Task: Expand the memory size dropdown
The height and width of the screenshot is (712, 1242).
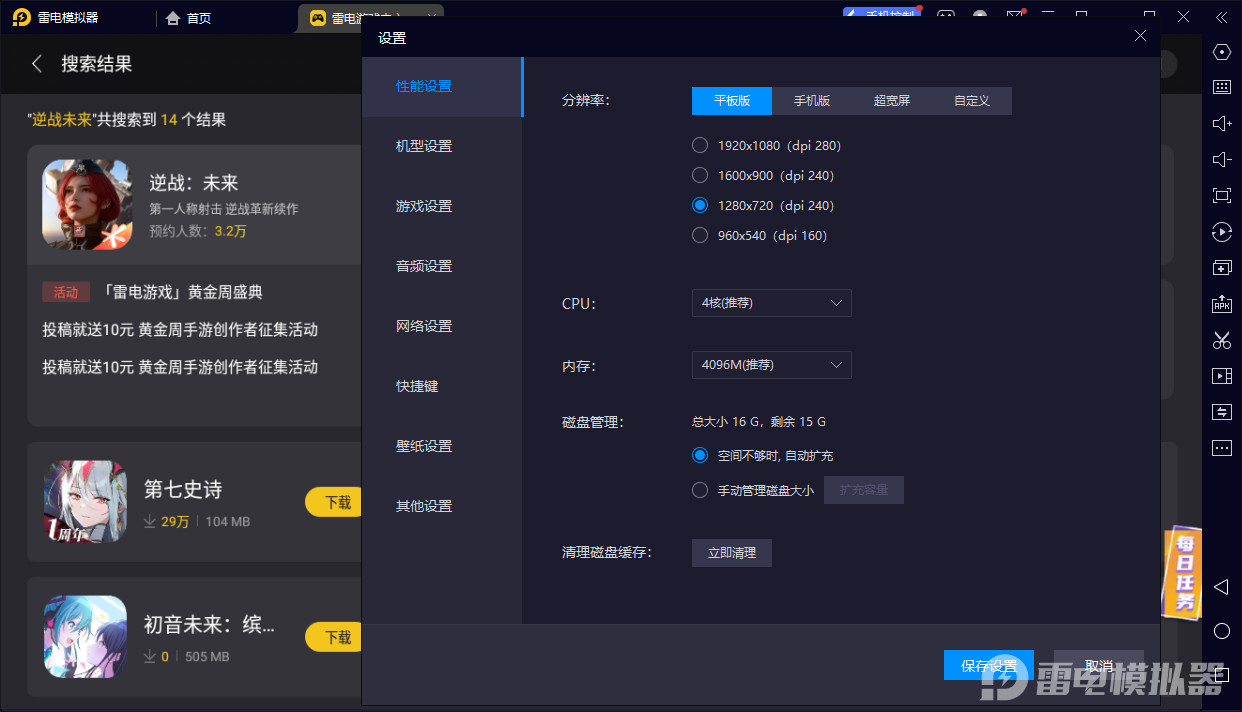Action: (771, 365)
